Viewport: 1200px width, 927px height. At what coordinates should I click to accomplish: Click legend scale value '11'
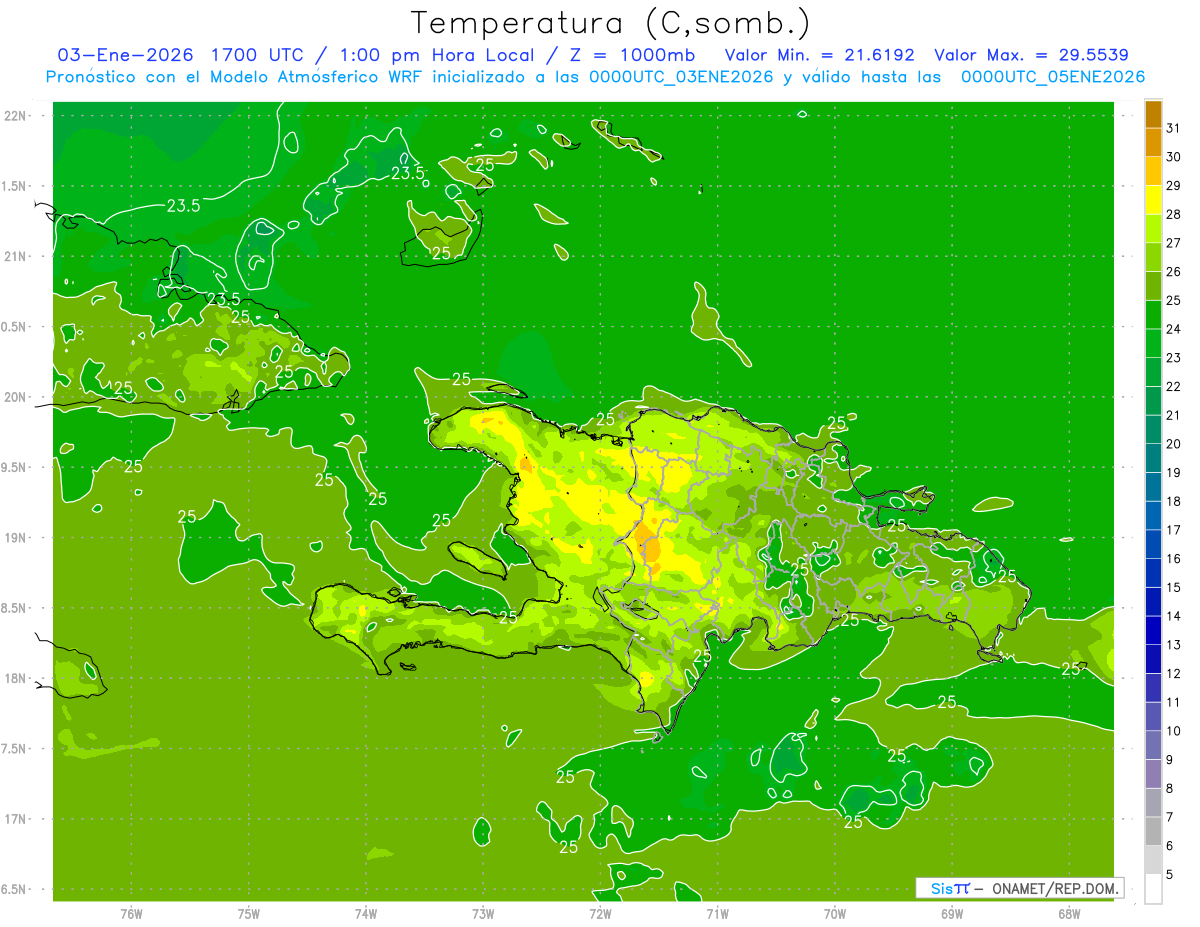pyautogui.click(x=1173, y=703)
